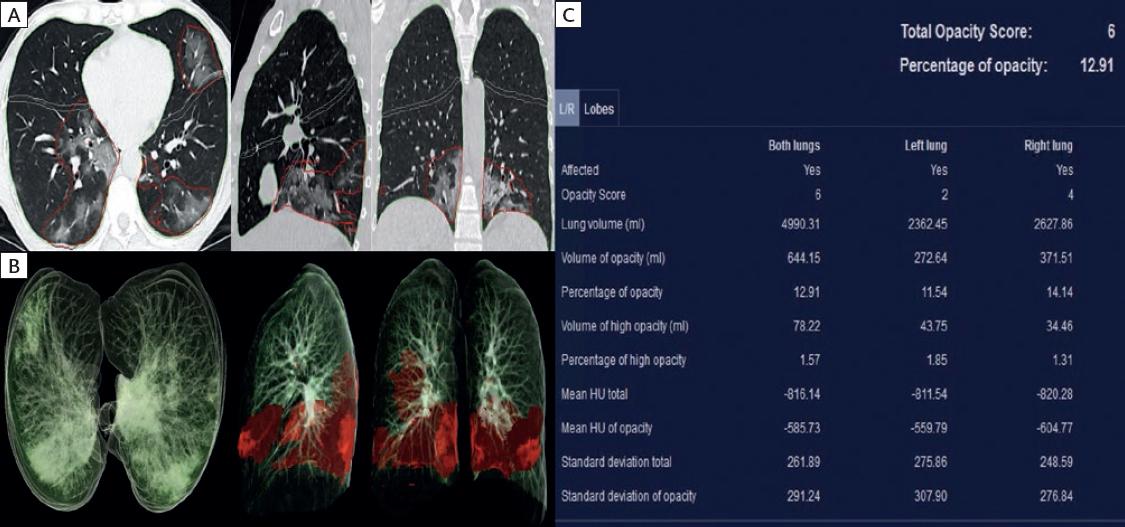Click the 3D coronal rendering with red opacities

(462, 390)
